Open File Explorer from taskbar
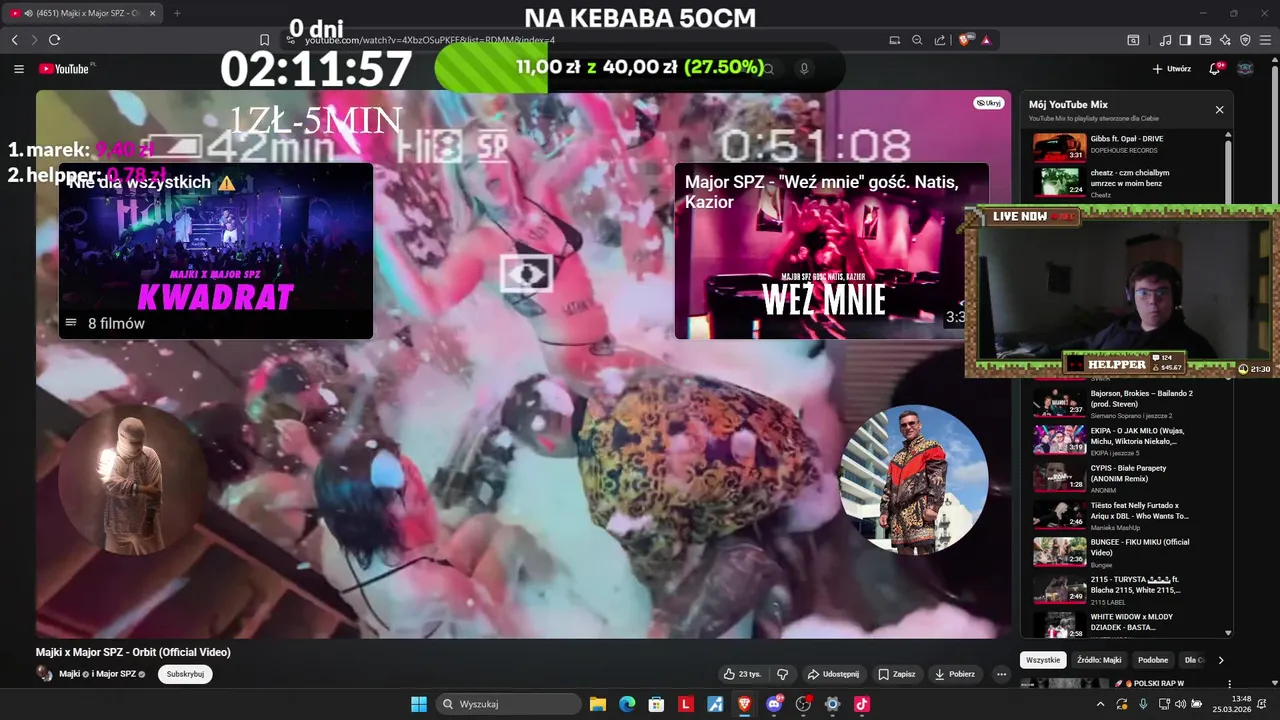1280x720 pixels. pyautogui.click(x=597, y=704)
